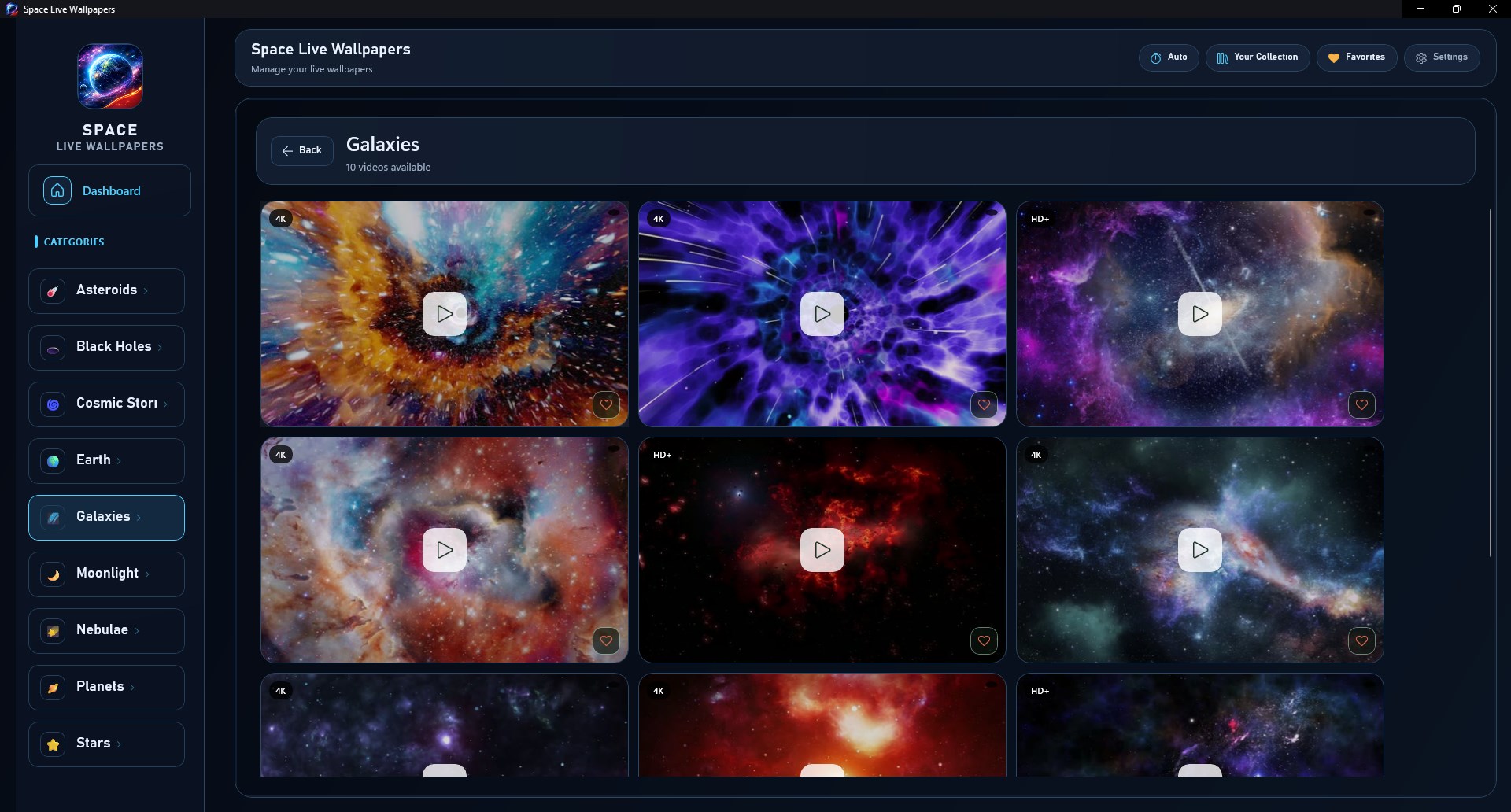
Task: Select the dark blue HD+ thumbnail in bottom row
Action: point(1200,725)
